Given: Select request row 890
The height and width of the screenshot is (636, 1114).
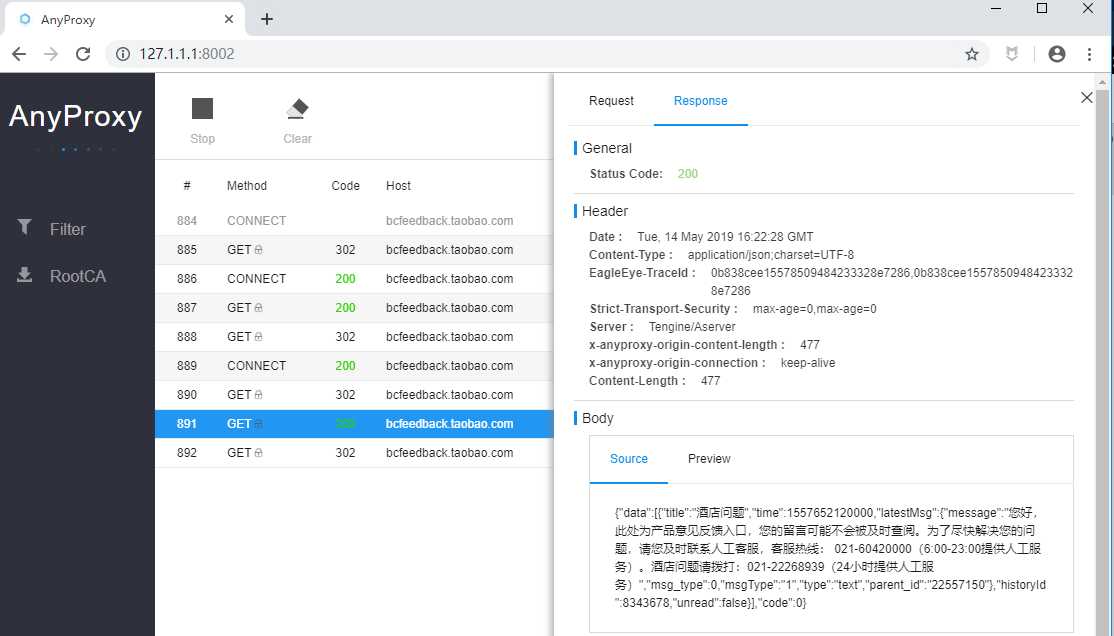Looking at the screenshot, I should point(354,395).
